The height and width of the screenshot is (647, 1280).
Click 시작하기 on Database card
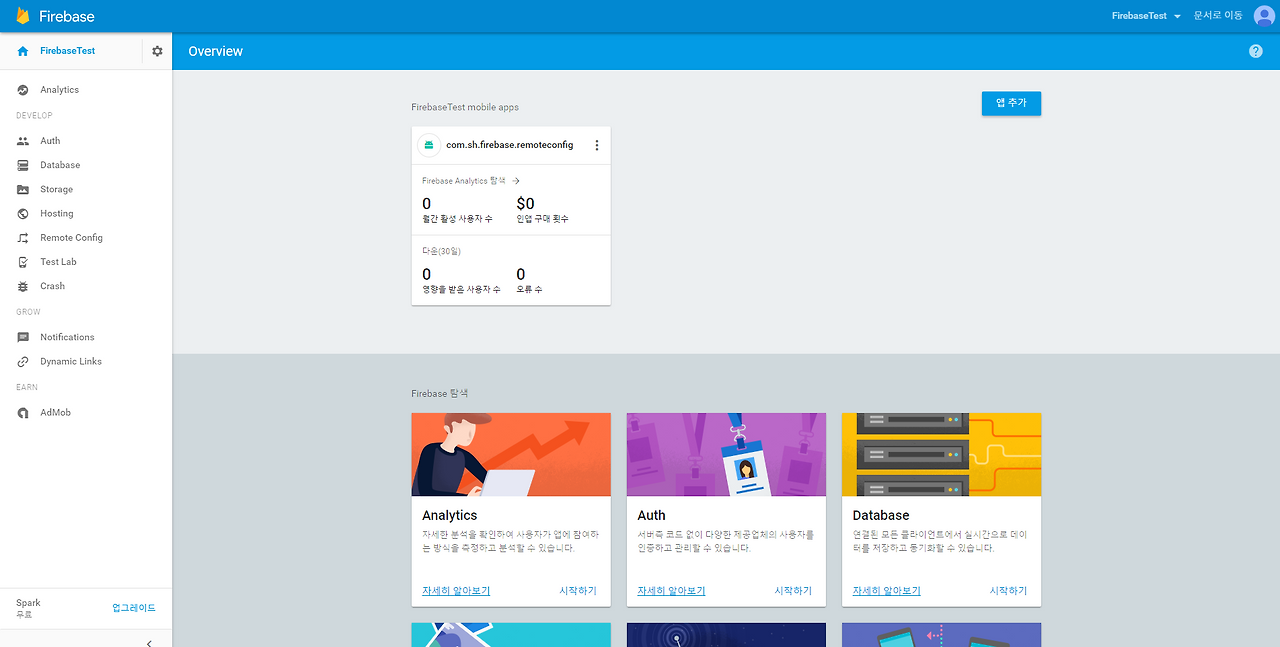(1008, 591)
